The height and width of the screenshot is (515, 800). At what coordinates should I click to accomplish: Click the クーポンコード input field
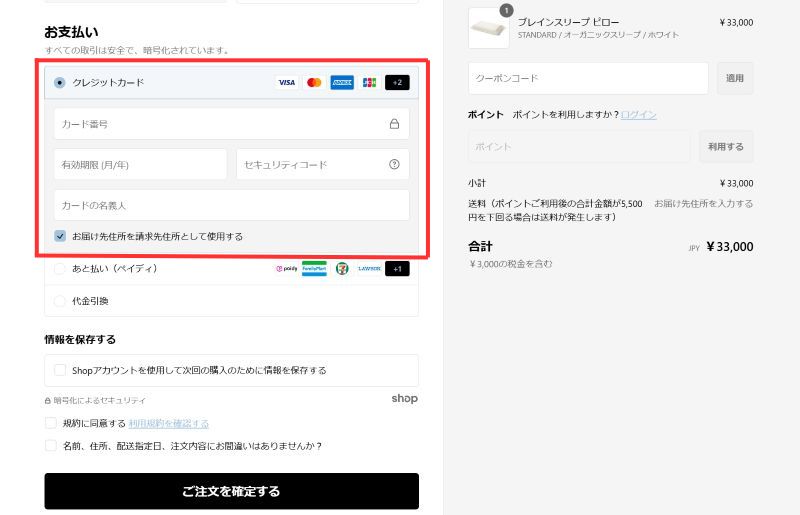pyautogui.click(x=588, y=78)
